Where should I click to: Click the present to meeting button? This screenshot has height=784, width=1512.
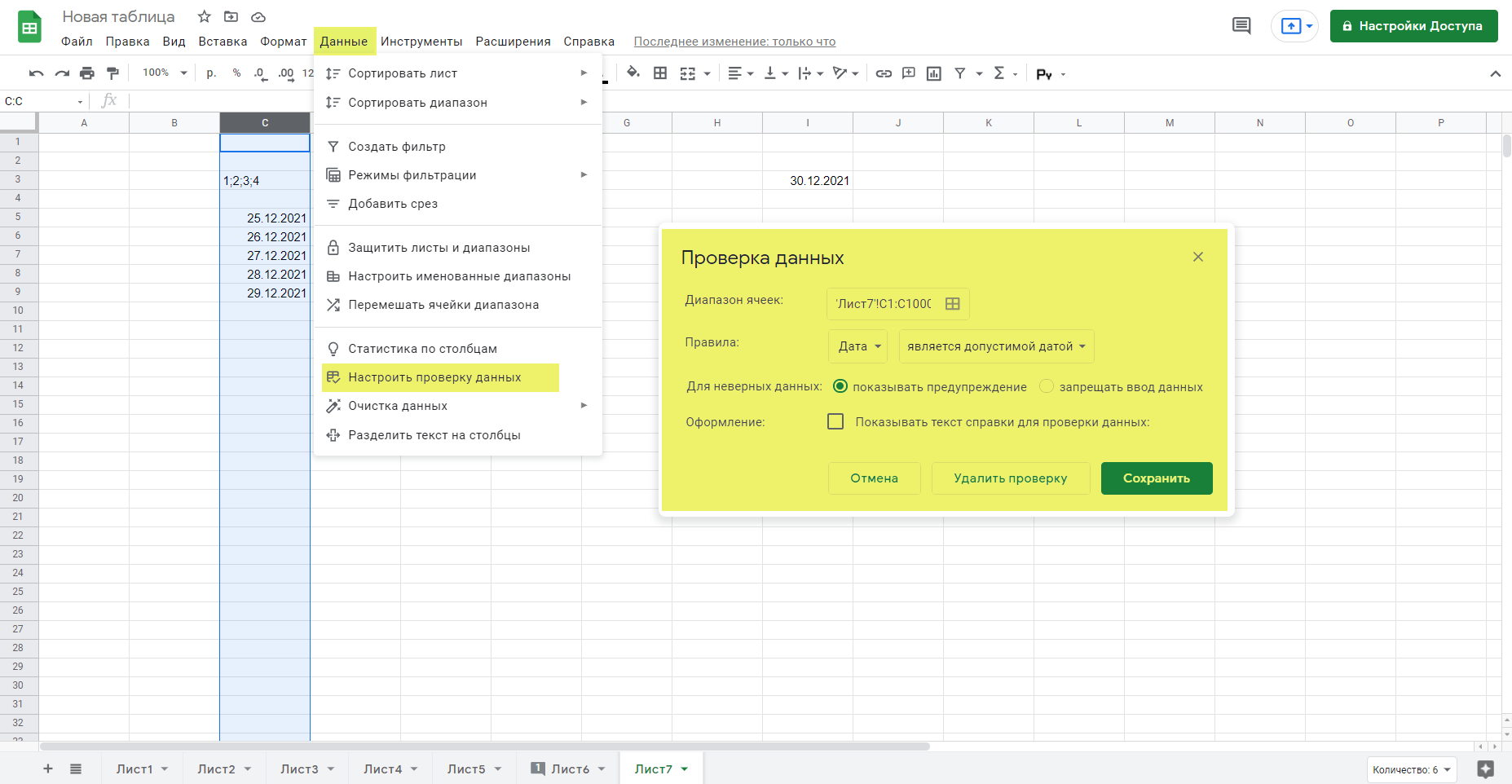click(1294, 26)
